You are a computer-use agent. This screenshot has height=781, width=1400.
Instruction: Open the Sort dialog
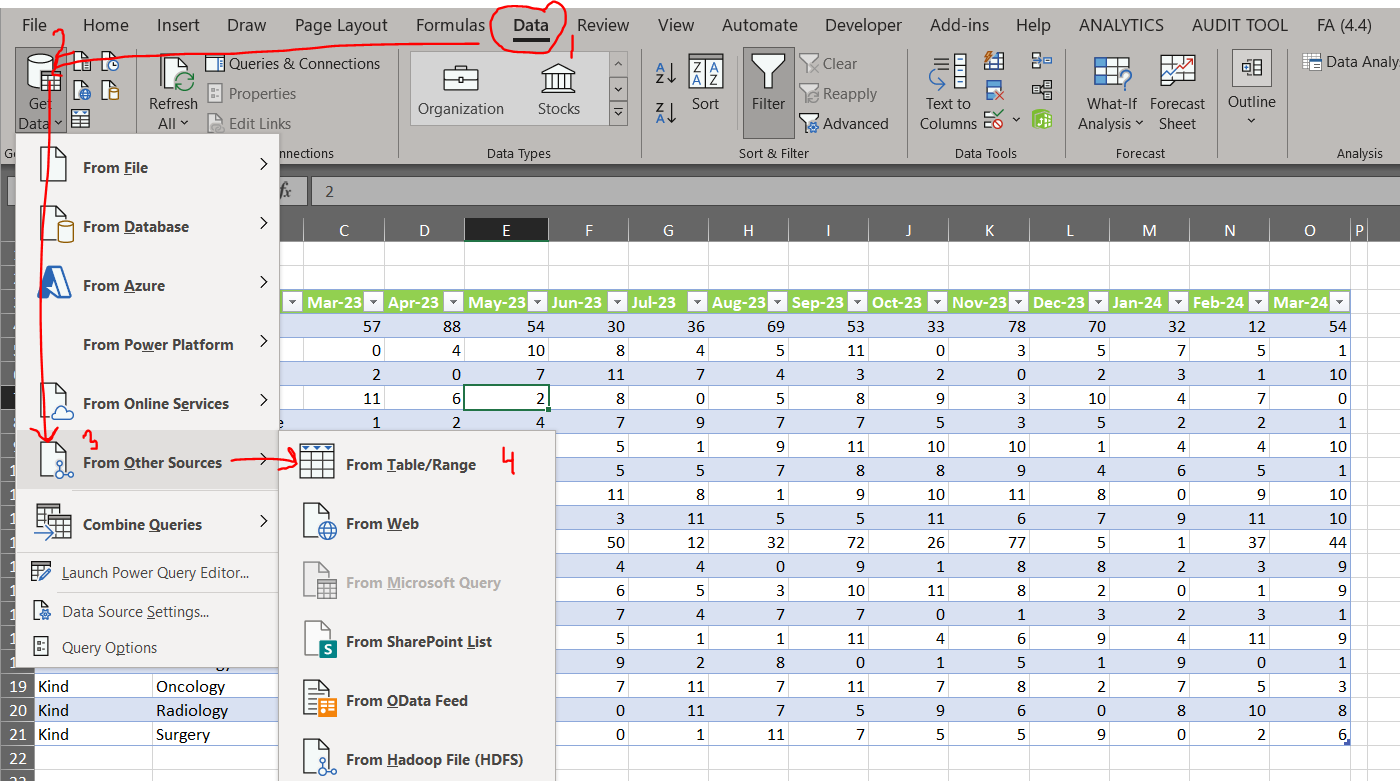pyautogui.click(x=705, y=83)
